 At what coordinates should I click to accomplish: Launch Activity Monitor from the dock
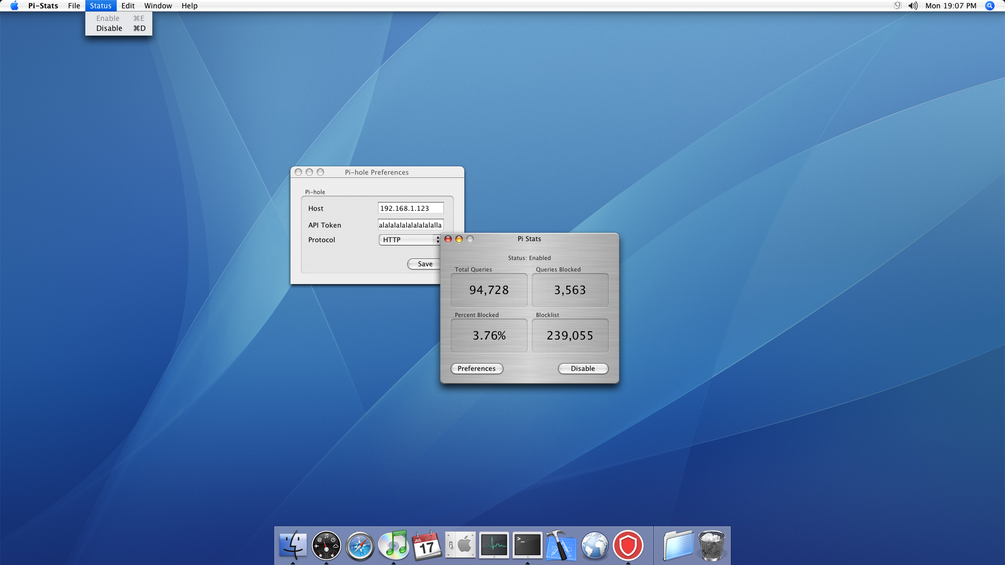pyautogui.click(x=494, y=545)
